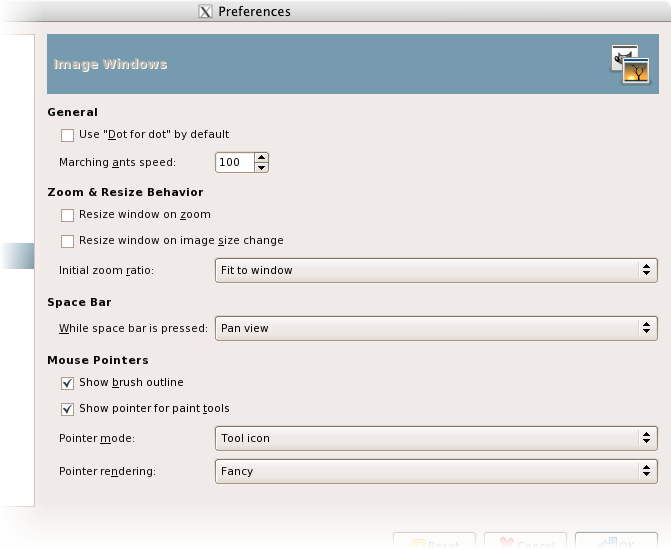Screen dimensions: 671x549
Task: Uncheck Show pointer for paint tools
Action: point(67,409)
